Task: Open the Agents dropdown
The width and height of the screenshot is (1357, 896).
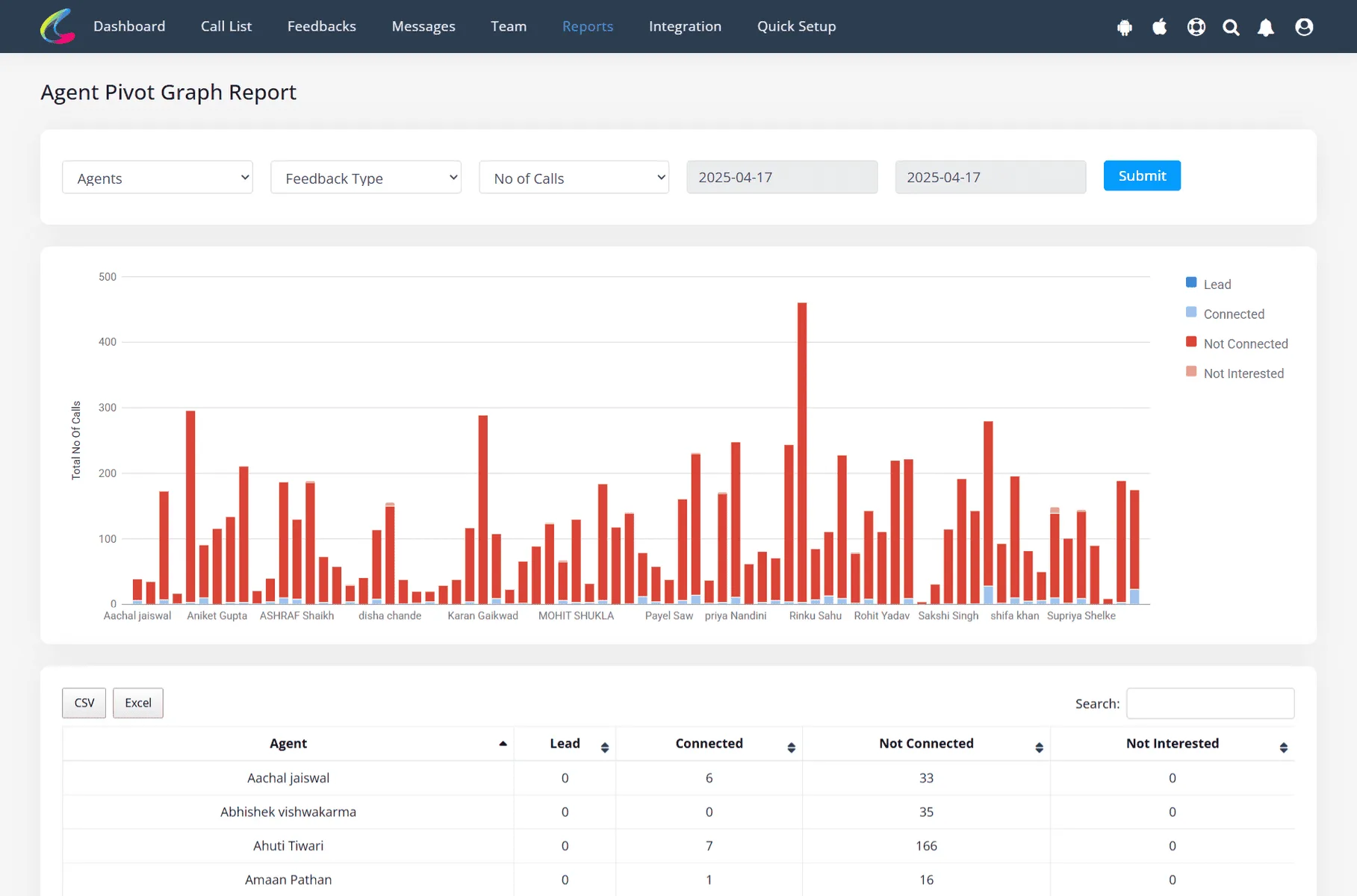Action: pos(158,177)
